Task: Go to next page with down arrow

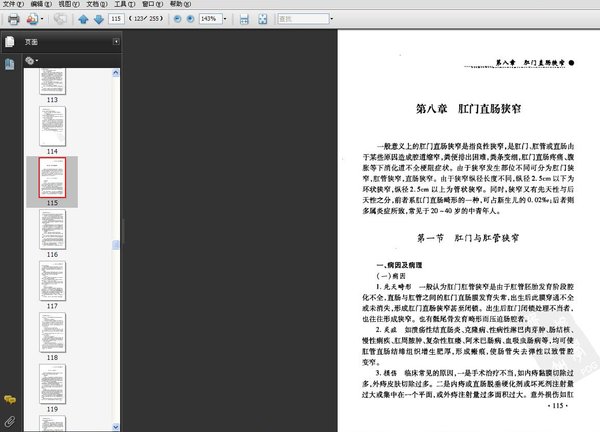Action: pos(98,19)
